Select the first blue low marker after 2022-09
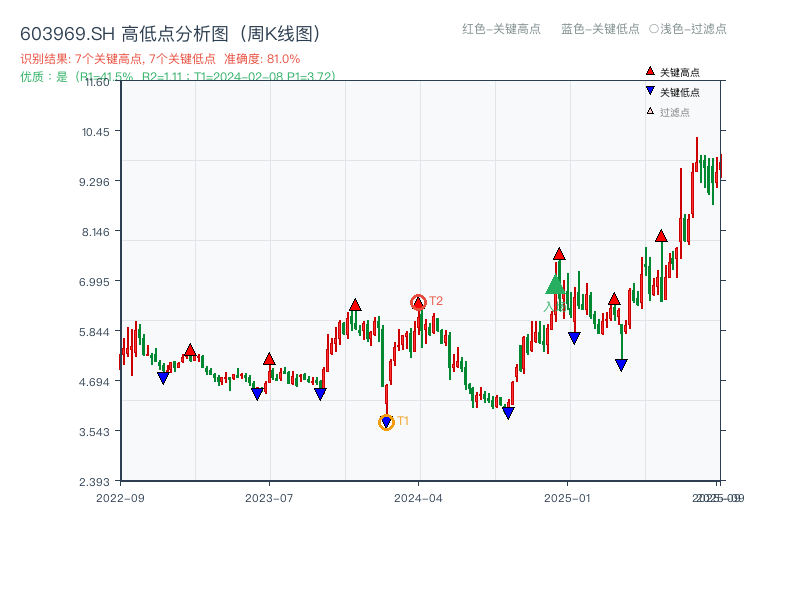This screenshot has width=800, height=600. click(x=163, y=378)
